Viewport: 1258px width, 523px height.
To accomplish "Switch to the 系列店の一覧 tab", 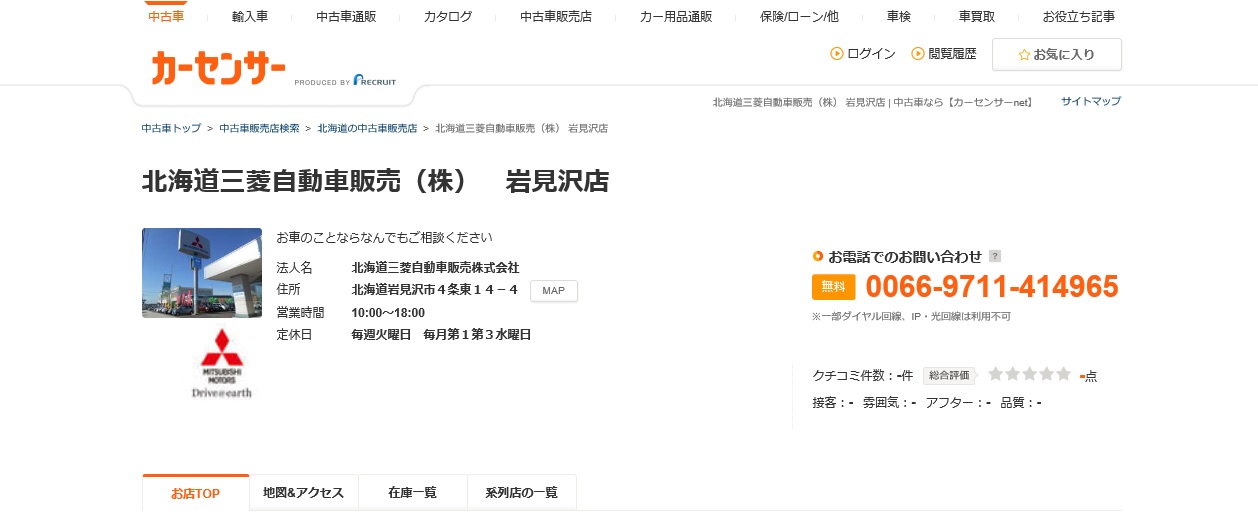I will [x=522, y=493].
